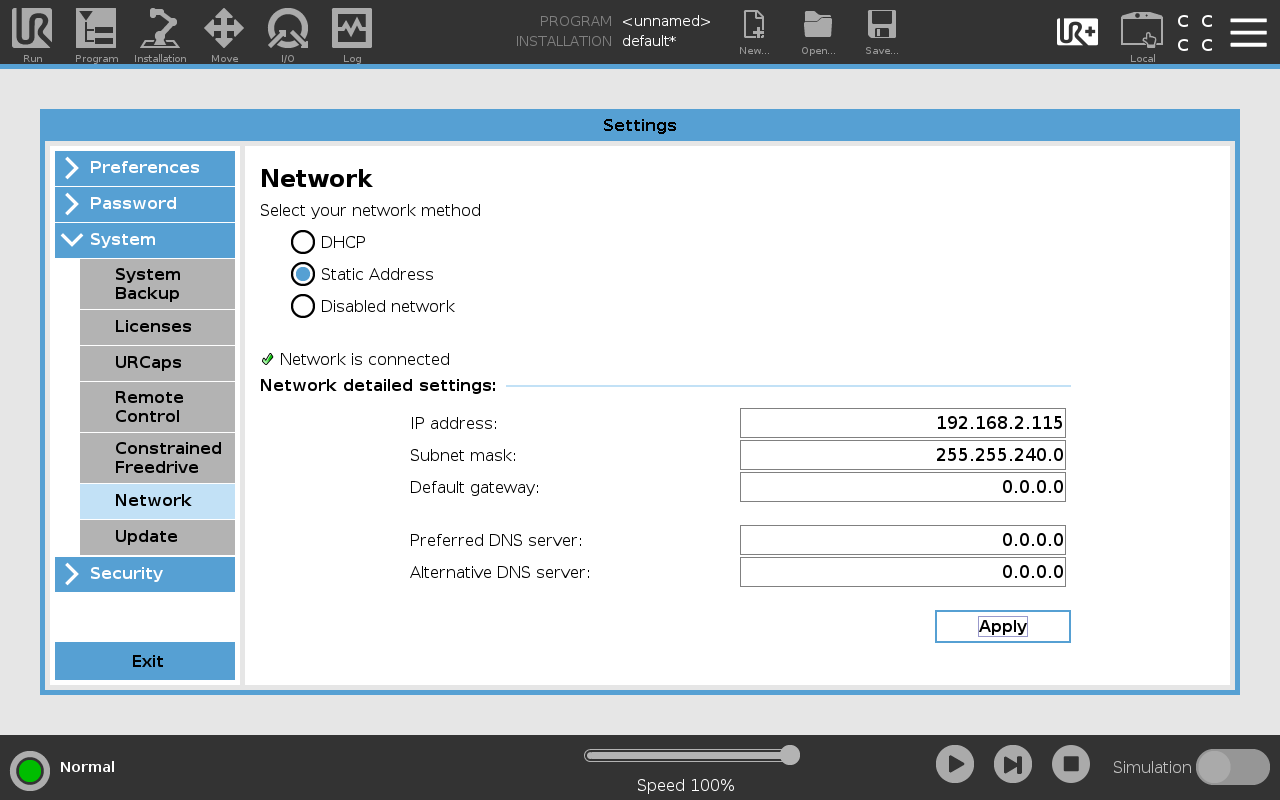Click the Preferred DNS server field
The image size is (1280, 800).
coord(903,540)
